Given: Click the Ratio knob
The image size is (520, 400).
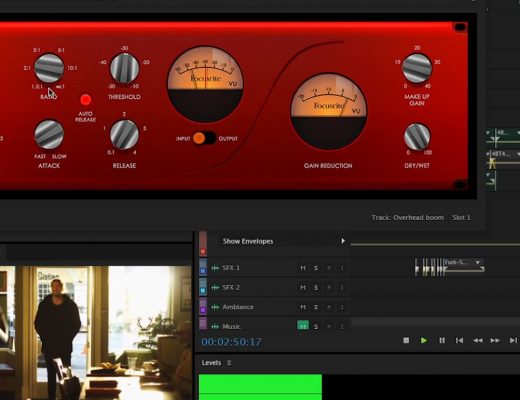Looking at the screenshot, I should click(49, 68).
